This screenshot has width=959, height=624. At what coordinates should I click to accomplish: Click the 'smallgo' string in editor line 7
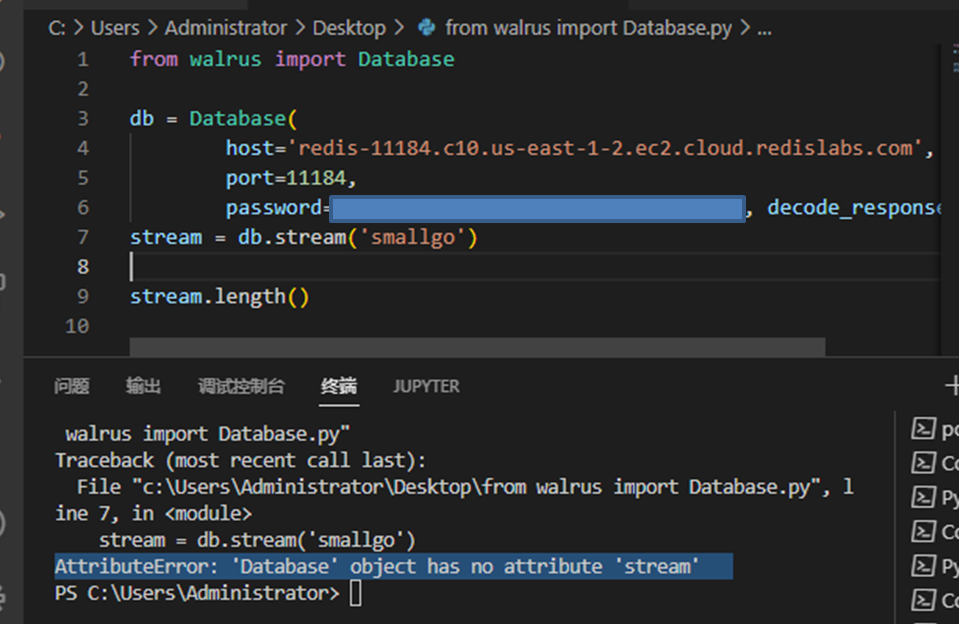tap(413, 237)
